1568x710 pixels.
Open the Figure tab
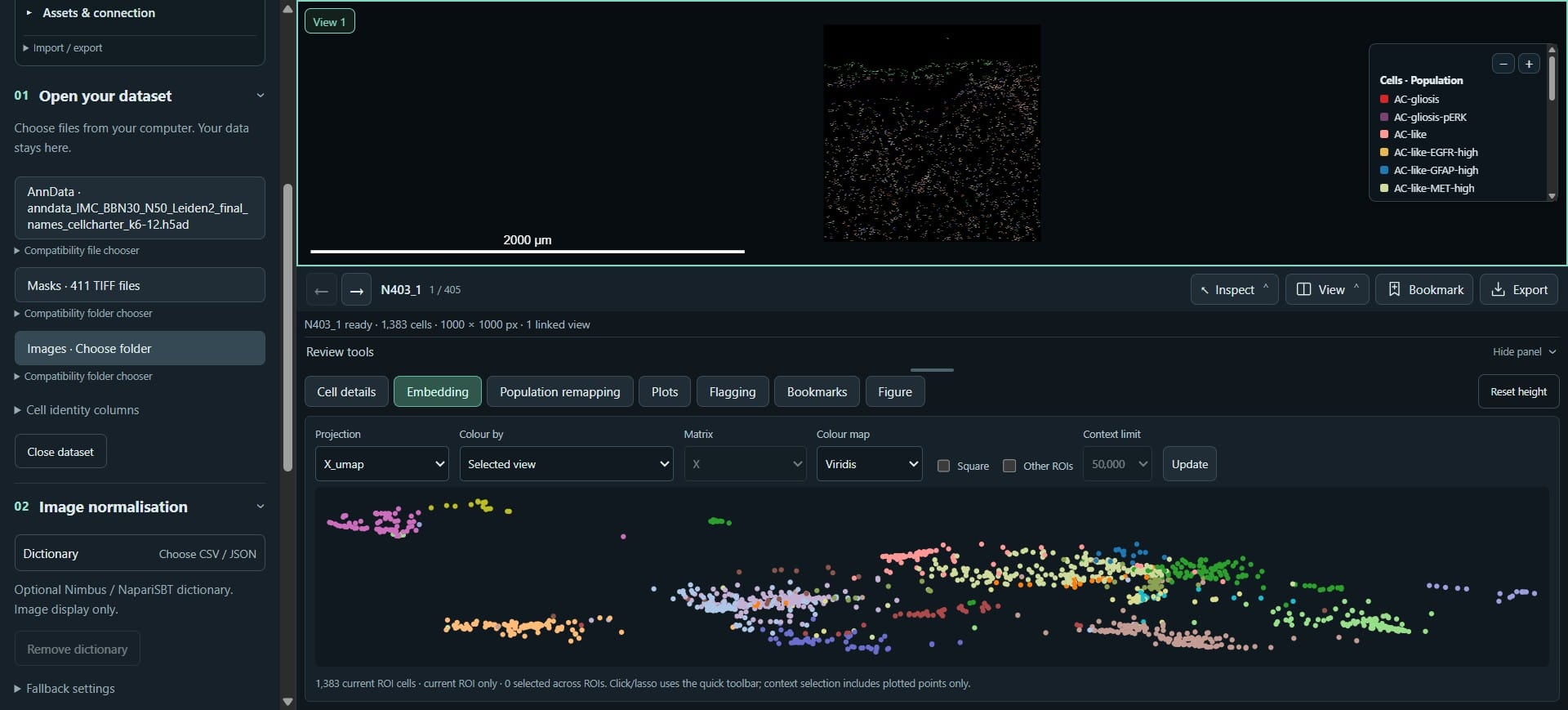[x=895, y=391]
